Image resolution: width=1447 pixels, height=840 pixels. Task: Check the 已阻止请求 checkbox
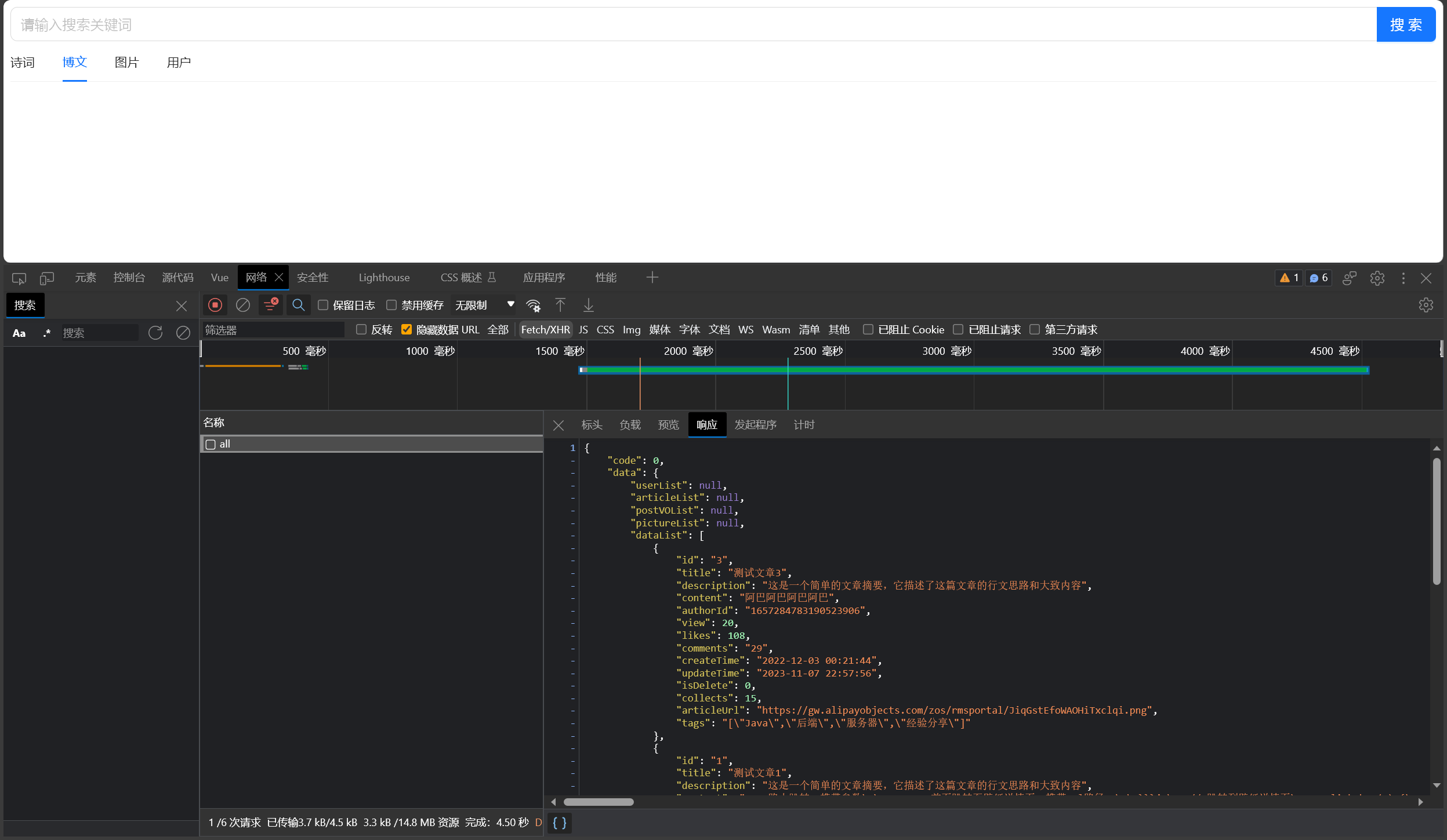(x=959, y=329)
